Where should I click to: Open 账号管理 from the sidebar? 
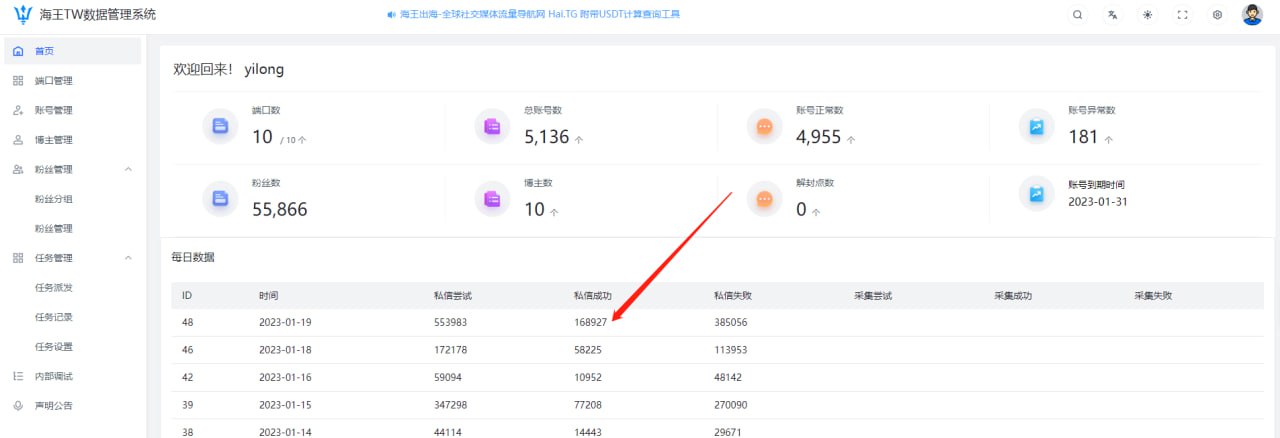click(53, 110)
